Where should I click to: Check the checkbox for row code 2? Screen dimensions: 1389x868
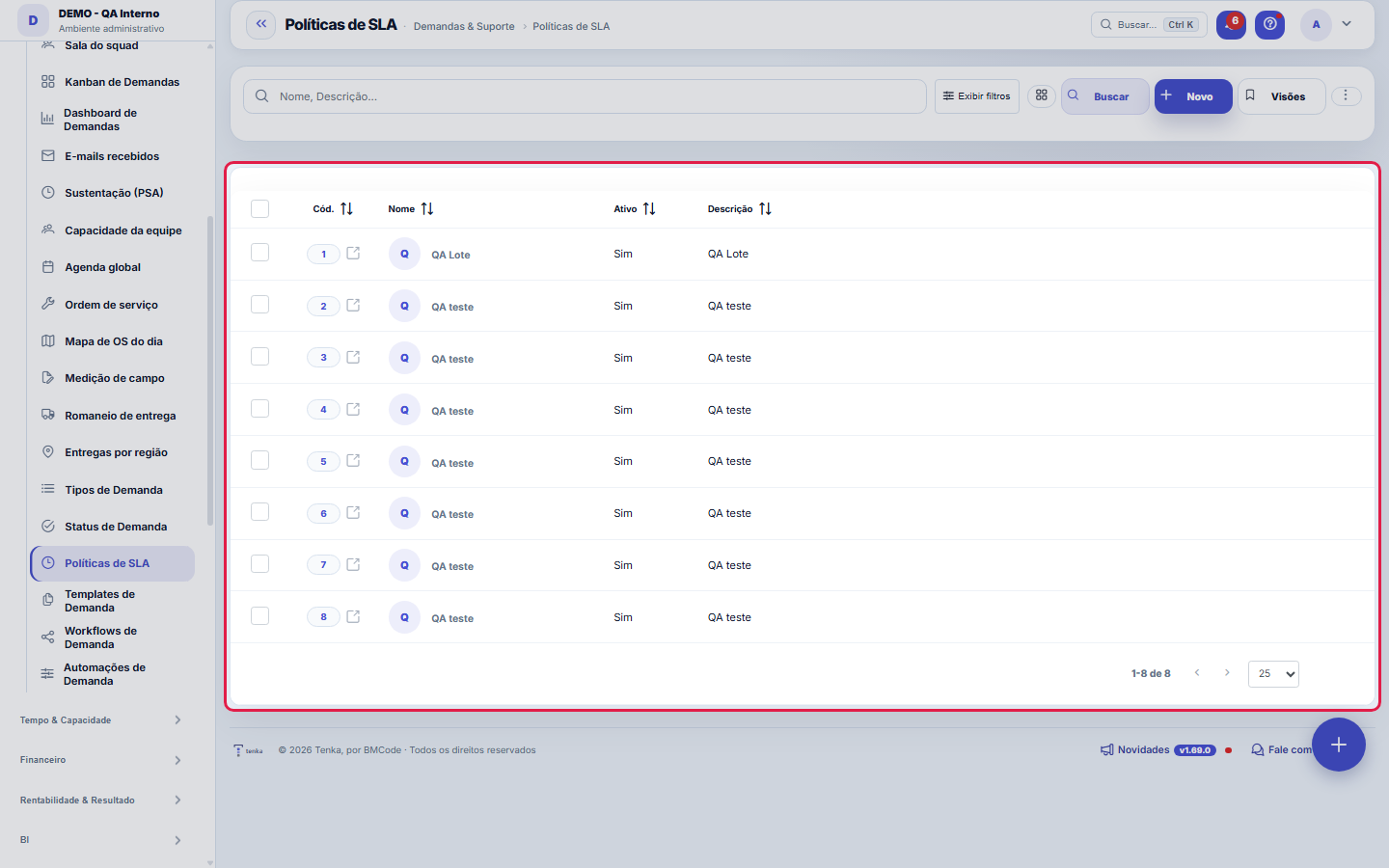pyautogui.click(x=259, y=305)
